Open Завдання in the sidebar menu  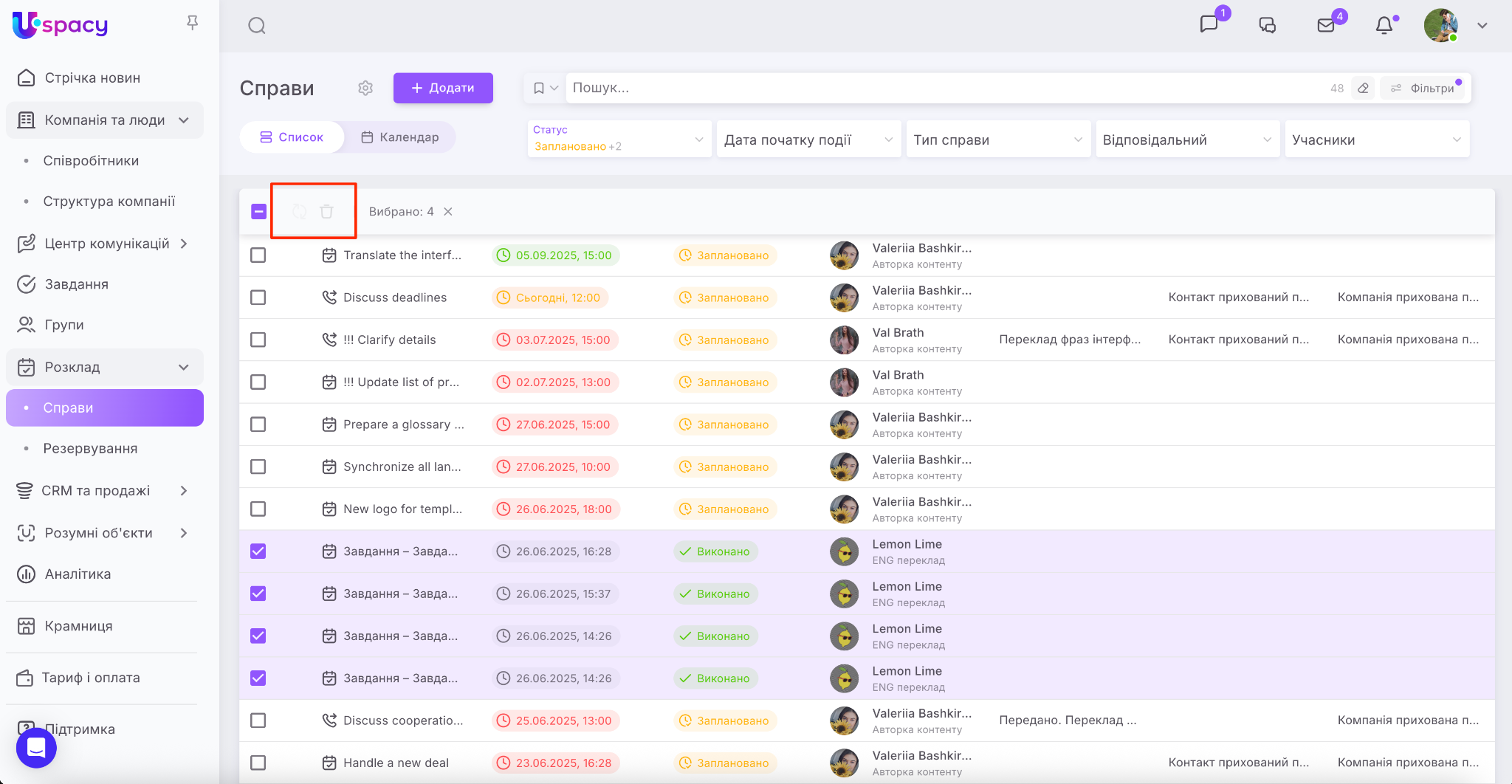[76, 284]
